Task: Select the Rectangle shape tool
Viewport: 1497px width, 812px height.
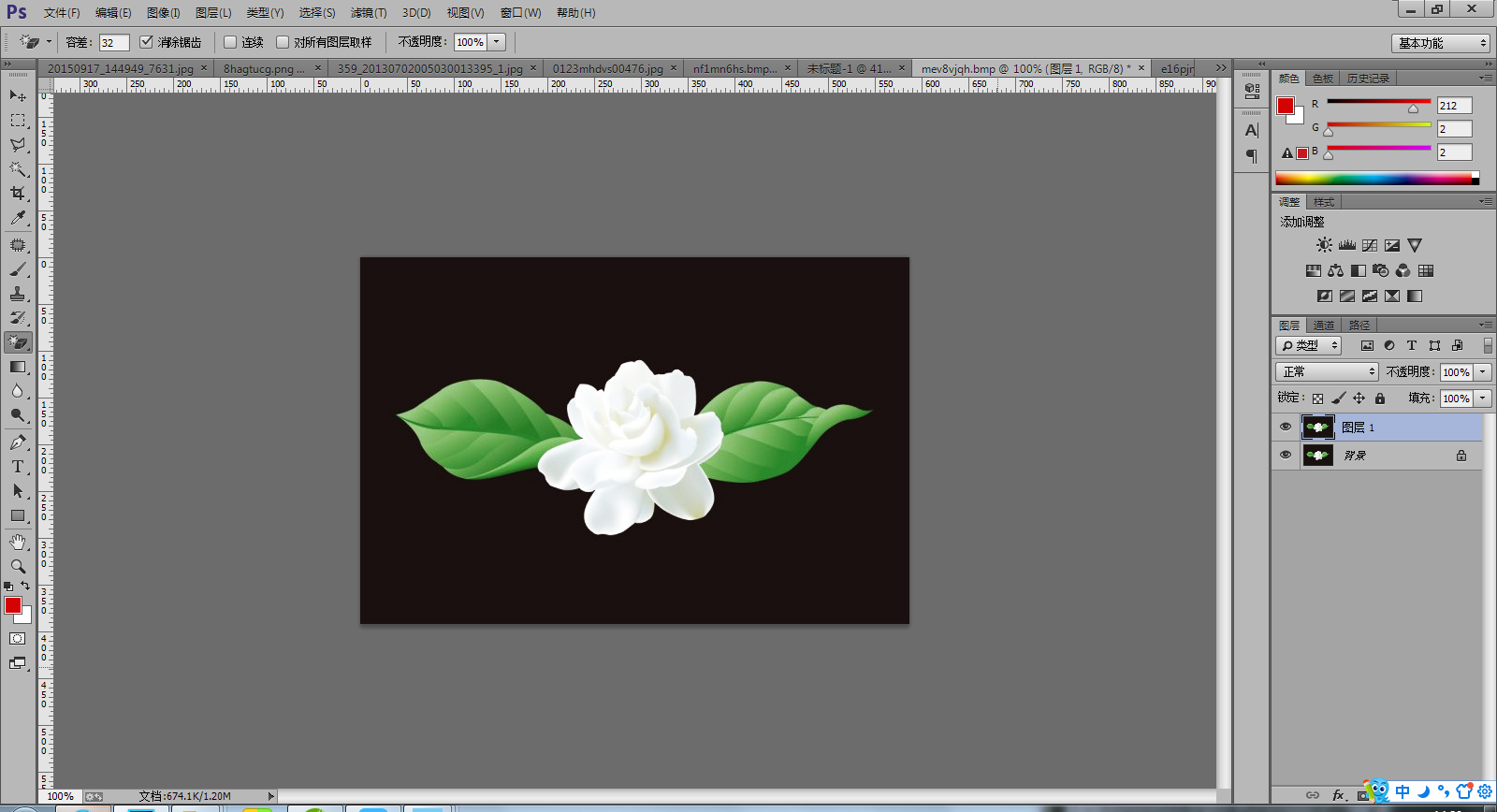Action: [x=18, y=515]
